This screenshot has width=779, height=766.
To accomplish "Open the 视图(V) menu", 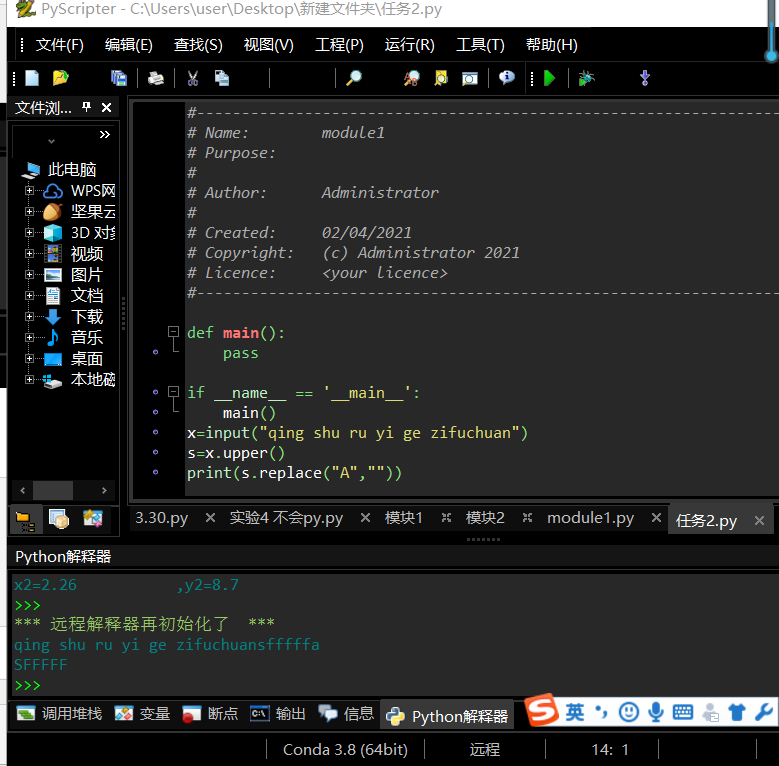I will 268,45.
